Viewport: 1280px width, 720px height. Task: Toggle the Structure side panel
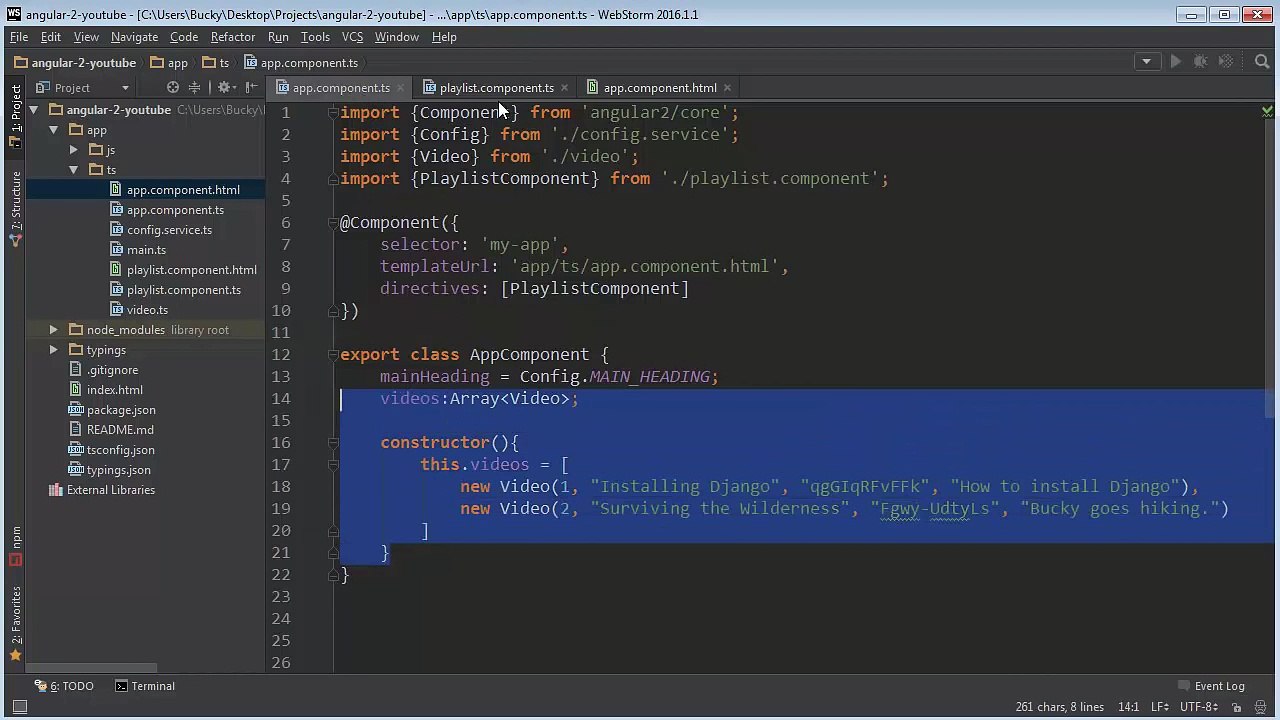15,208
